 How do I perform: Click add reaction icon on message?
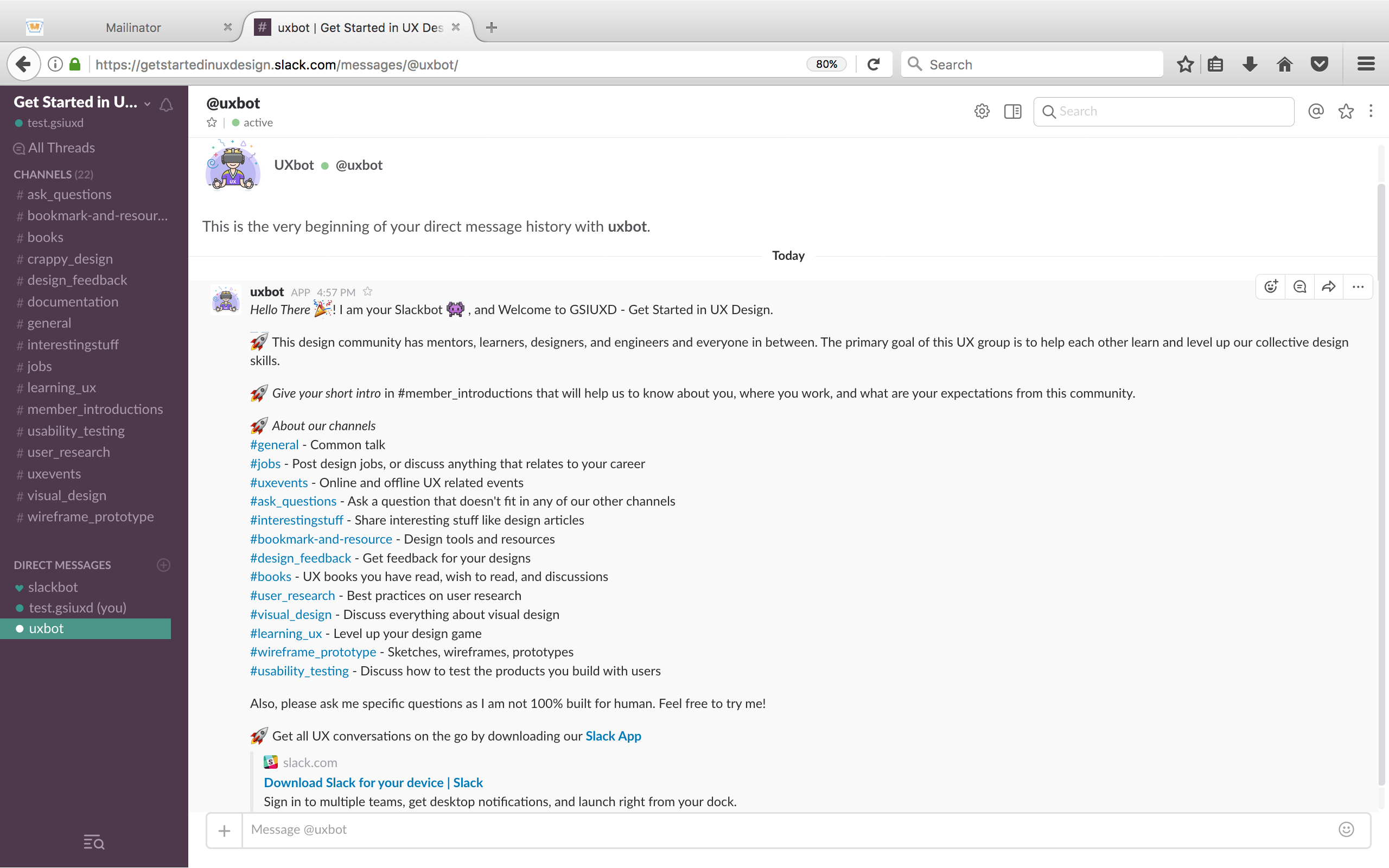click(1271, 286)
